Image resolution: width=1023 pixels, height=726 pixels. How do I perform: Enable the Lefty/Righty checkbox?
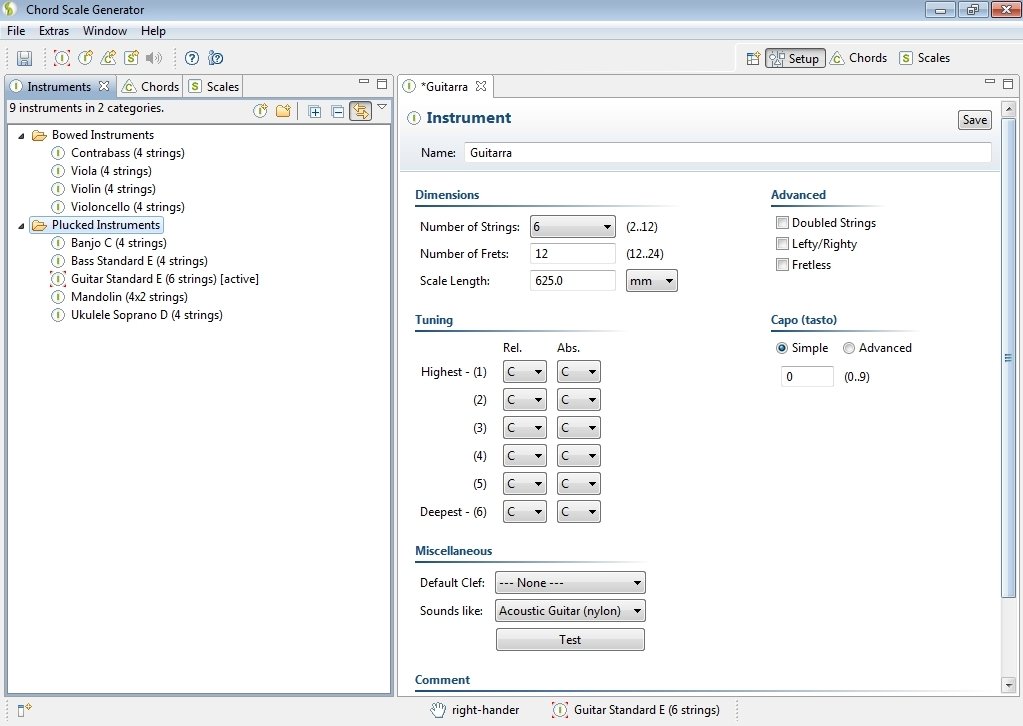tap(782, 243)
